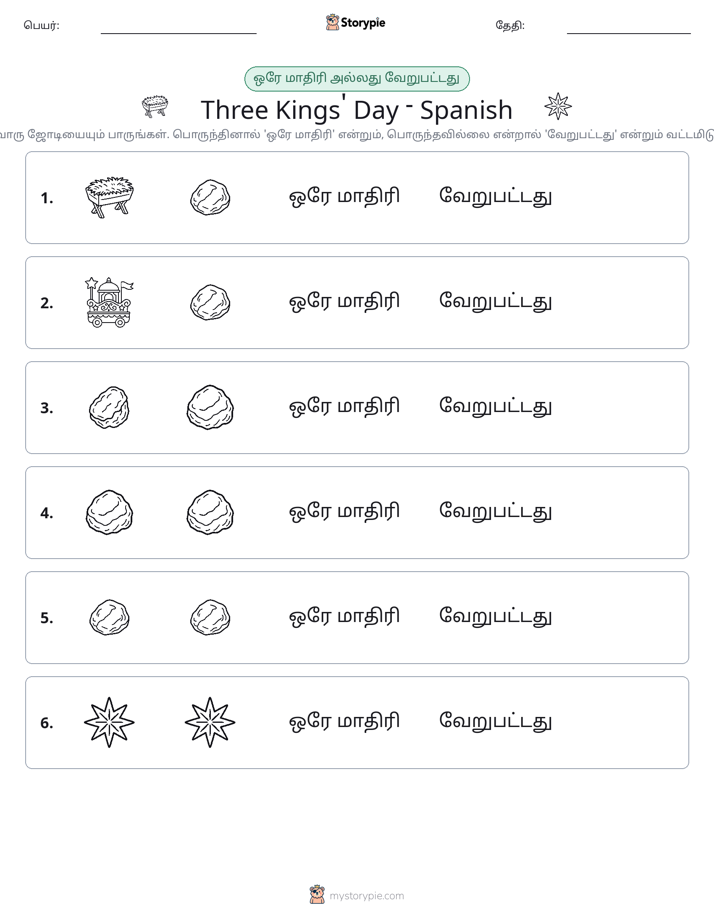Click the right coal lump in row 4

coord(210,512)
